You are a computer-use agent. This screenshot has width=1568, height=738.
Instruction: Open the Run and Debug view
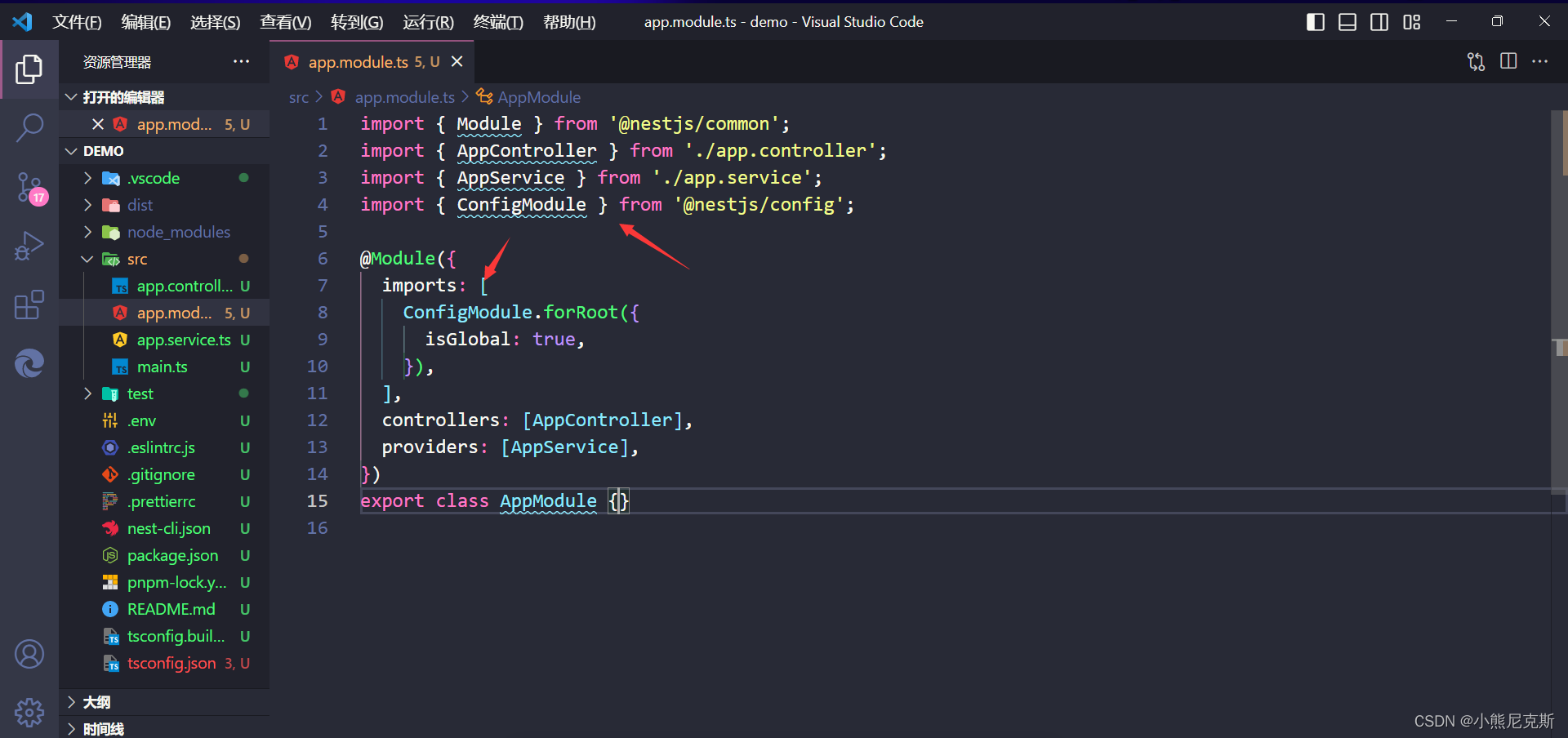pos(29,246)
